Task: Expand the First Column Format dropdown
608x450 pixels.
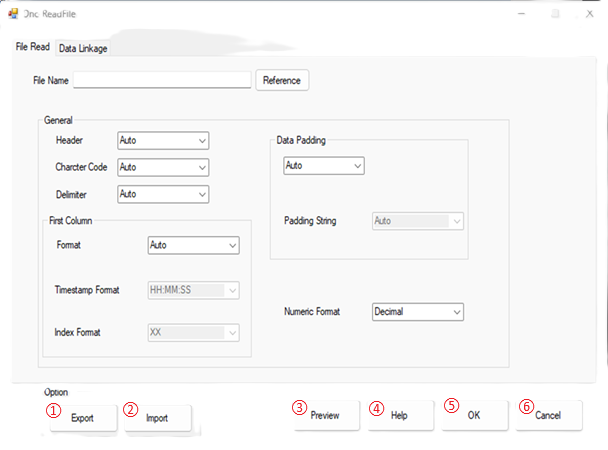Action: click(x=193, y=245)
